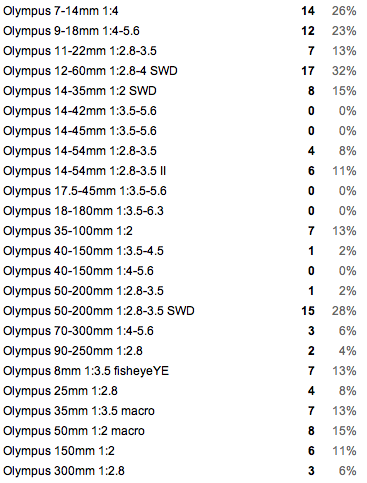
Task: Click the Olympus 300mm 1:2.8 entry
Action: 64,471
